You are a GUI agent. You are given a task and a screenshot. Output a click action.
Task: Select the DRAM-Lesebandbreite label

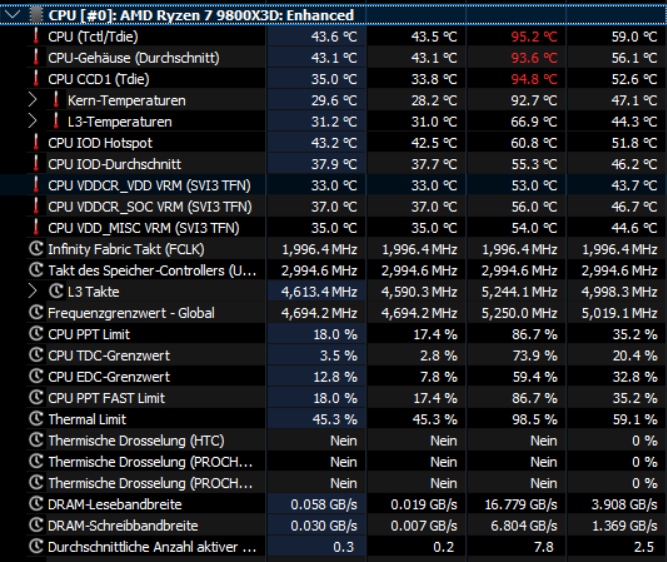(x=115, y=505)
